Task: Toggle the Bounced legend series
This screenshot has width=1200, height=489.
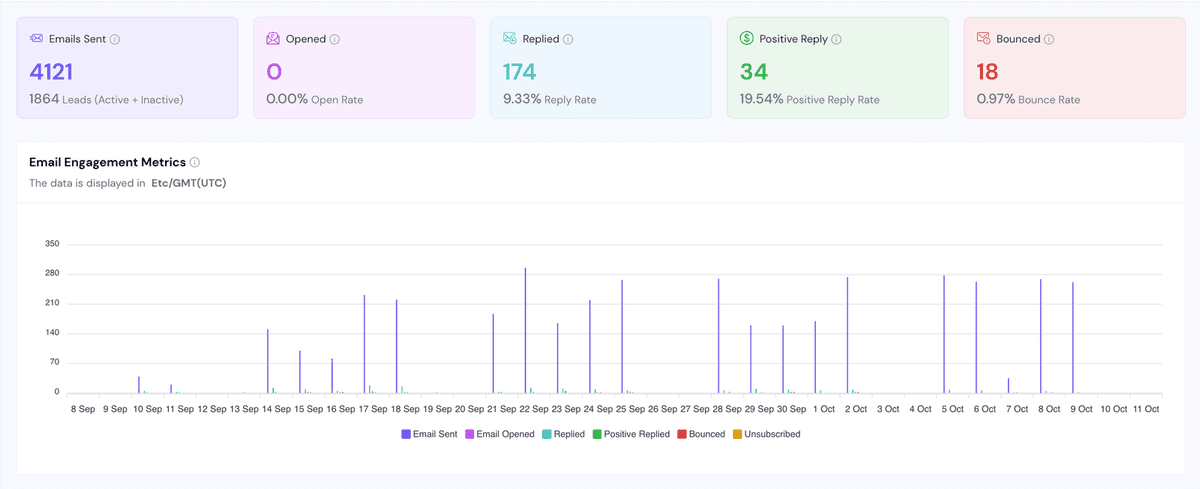Action: [702, 434]
